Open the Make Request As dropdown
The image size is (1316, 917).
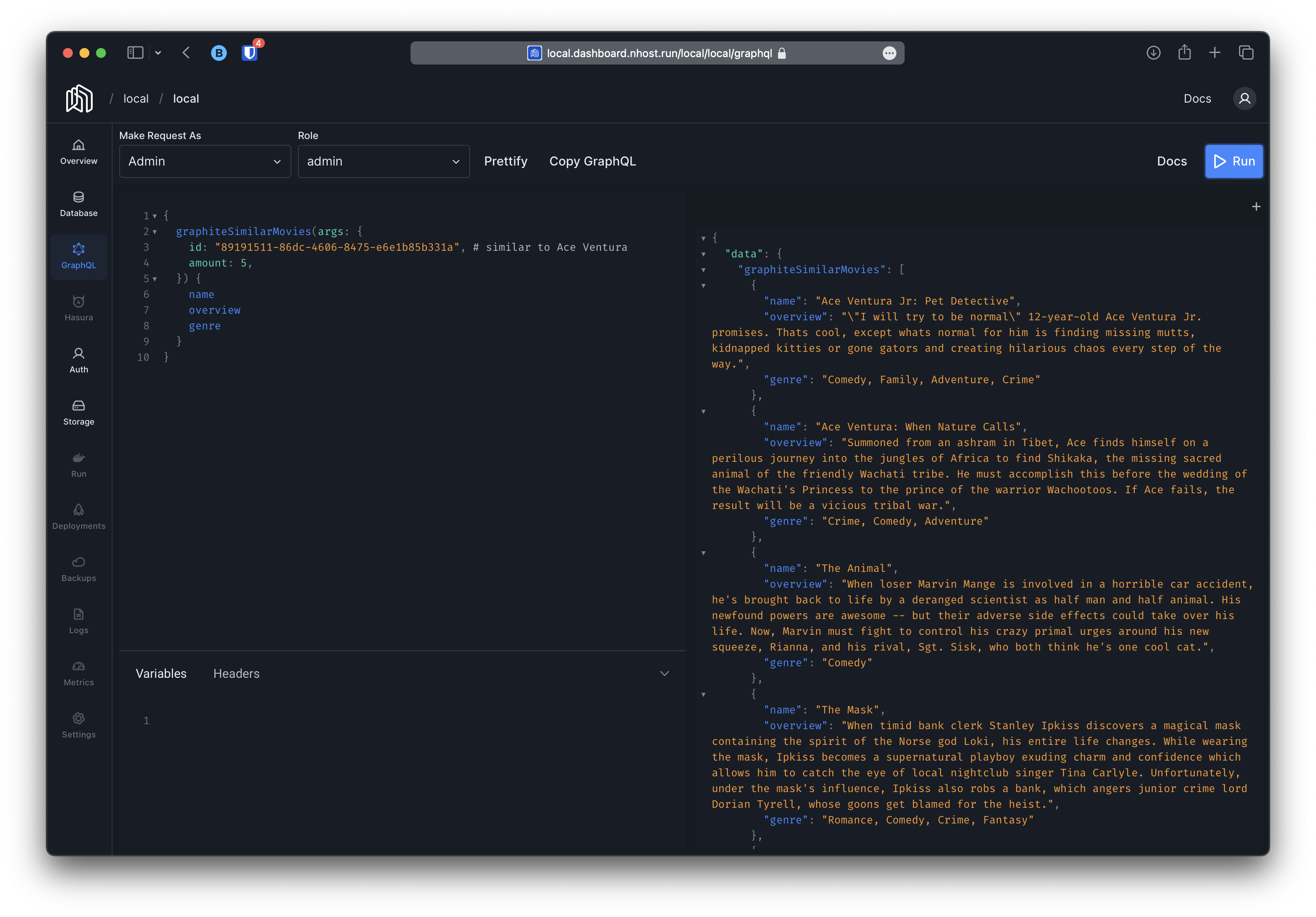[x=204, y=162]
